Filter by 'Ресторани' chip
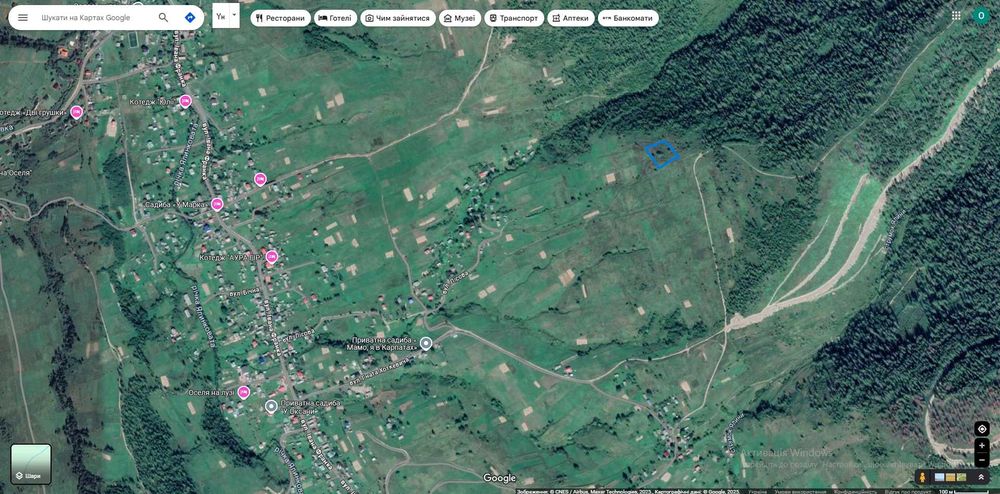 [281, 18]
